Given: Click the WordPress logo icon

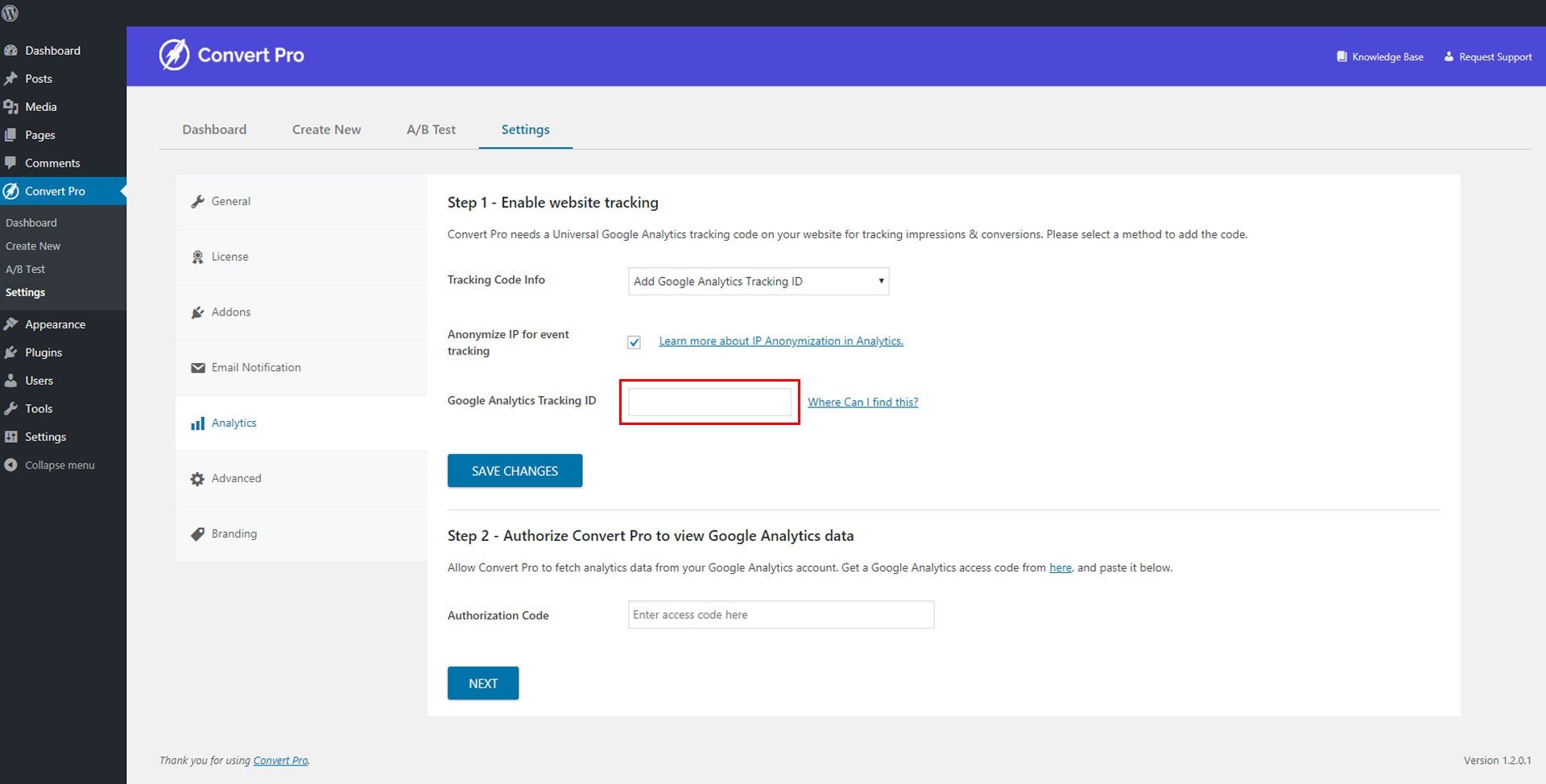Looking at the screenshot, I should [x=10, y=13].
